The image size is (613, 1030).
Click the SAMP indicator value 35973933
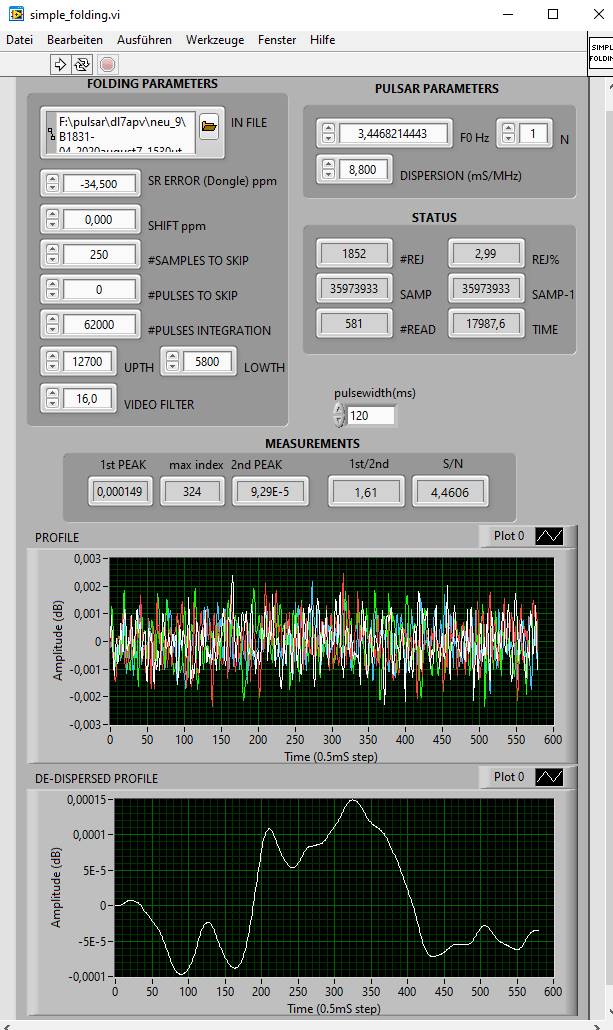(x=354, y=288)
